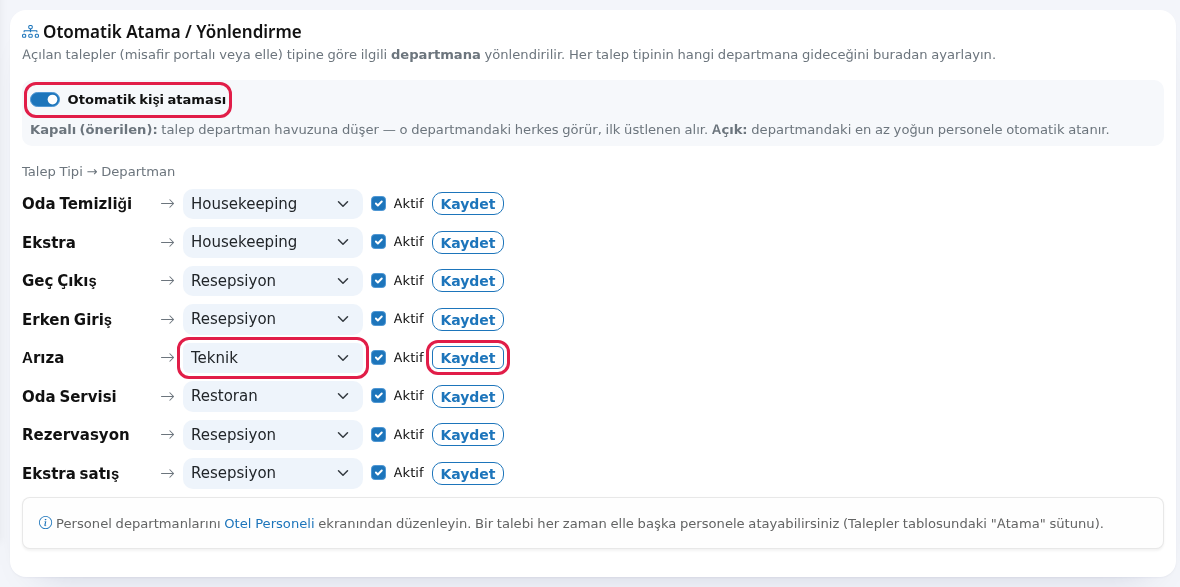Open department dropdown for Ekstra satış
The height and width of the screenshot is (587, 1180).
pos(272,473)
